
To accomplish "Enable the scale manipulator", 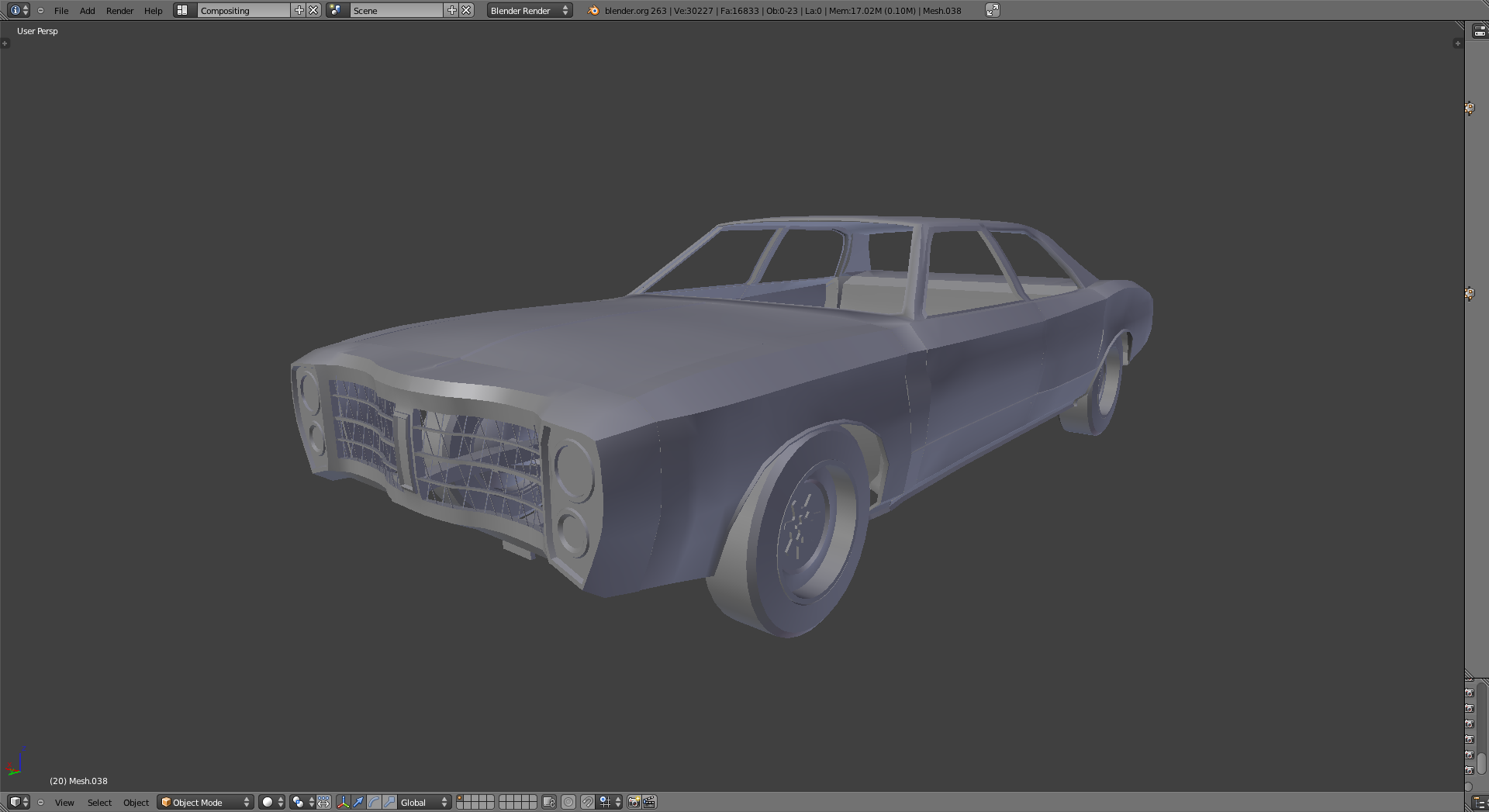I will (389, 802).
